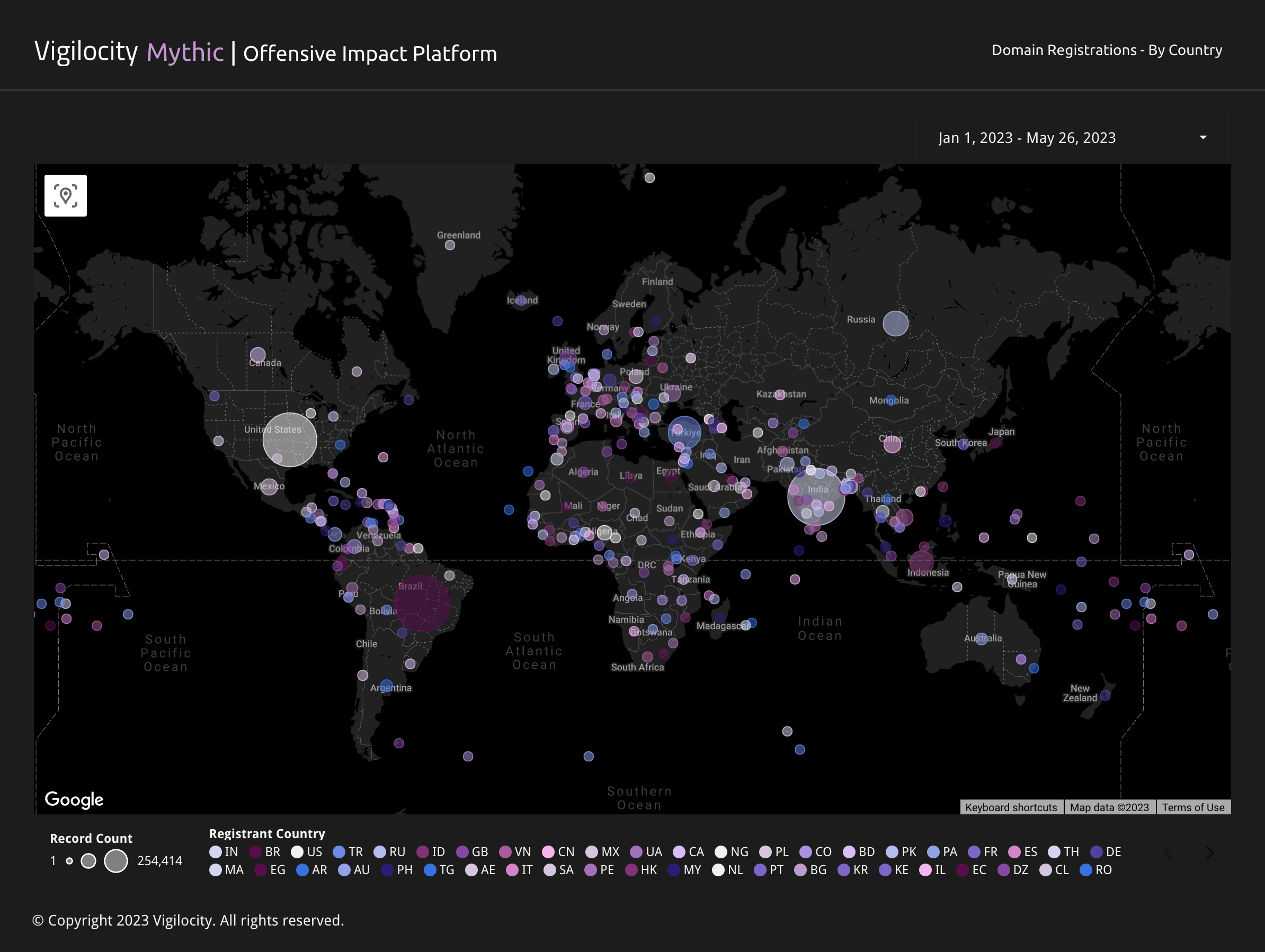Screen dimensions: 1265x952
Task: Click the Domain Registrations - By Country title
Action: point(1106,50)
